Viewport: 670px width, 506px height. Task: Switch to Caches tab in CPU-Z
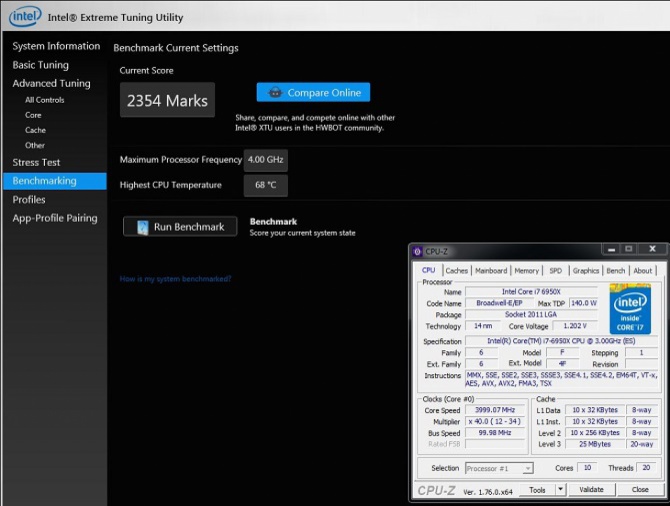pyautogui.click(x=456, y=271)
